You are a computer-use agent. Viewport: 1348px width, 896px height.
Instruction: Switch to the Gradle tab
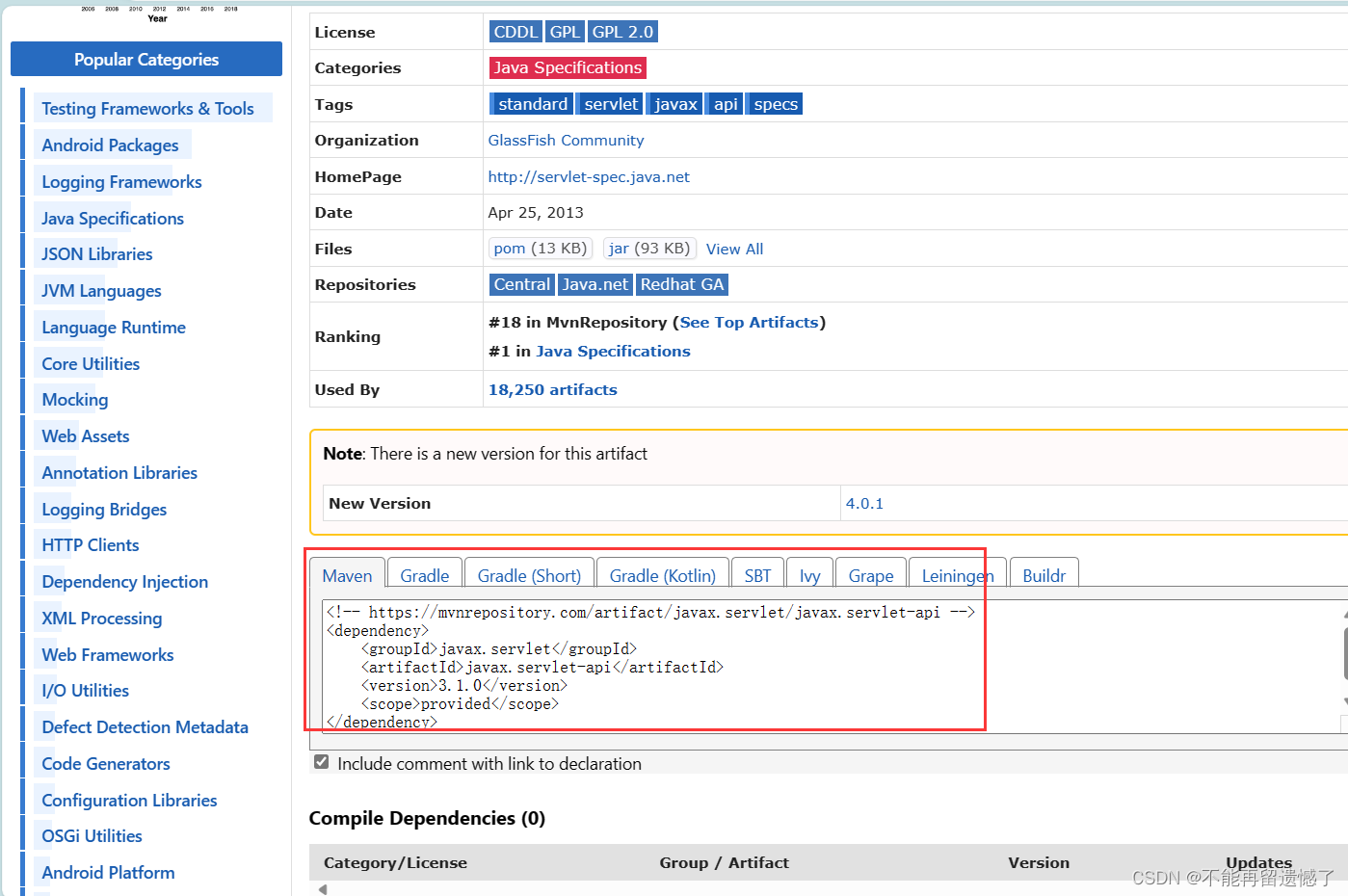(425, 575)
